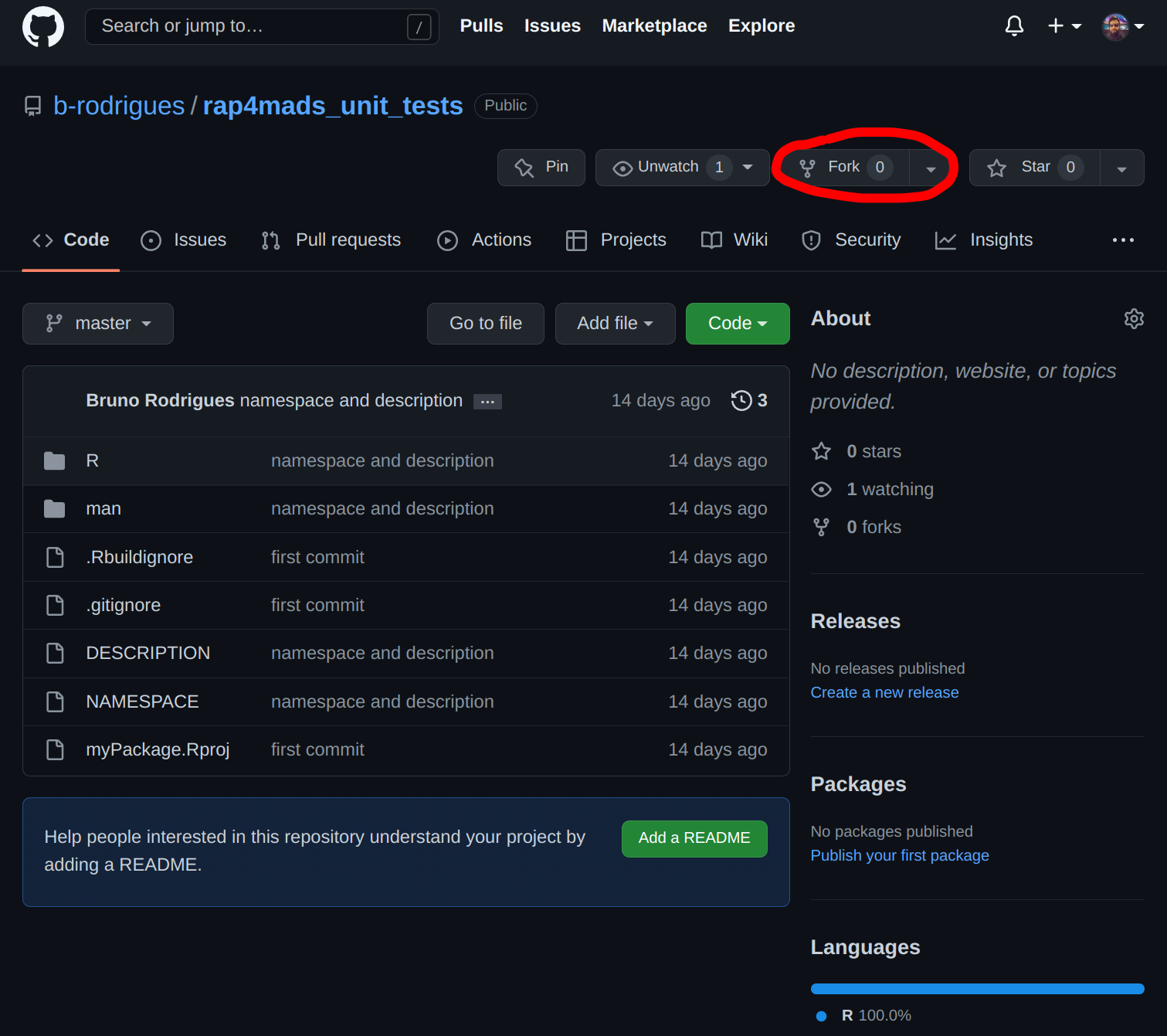Image resolution: width=1167 pixels, height=1036 pixels.
Task: Expand the Star lists dropdown arrow
Action: click(1122, 168)
